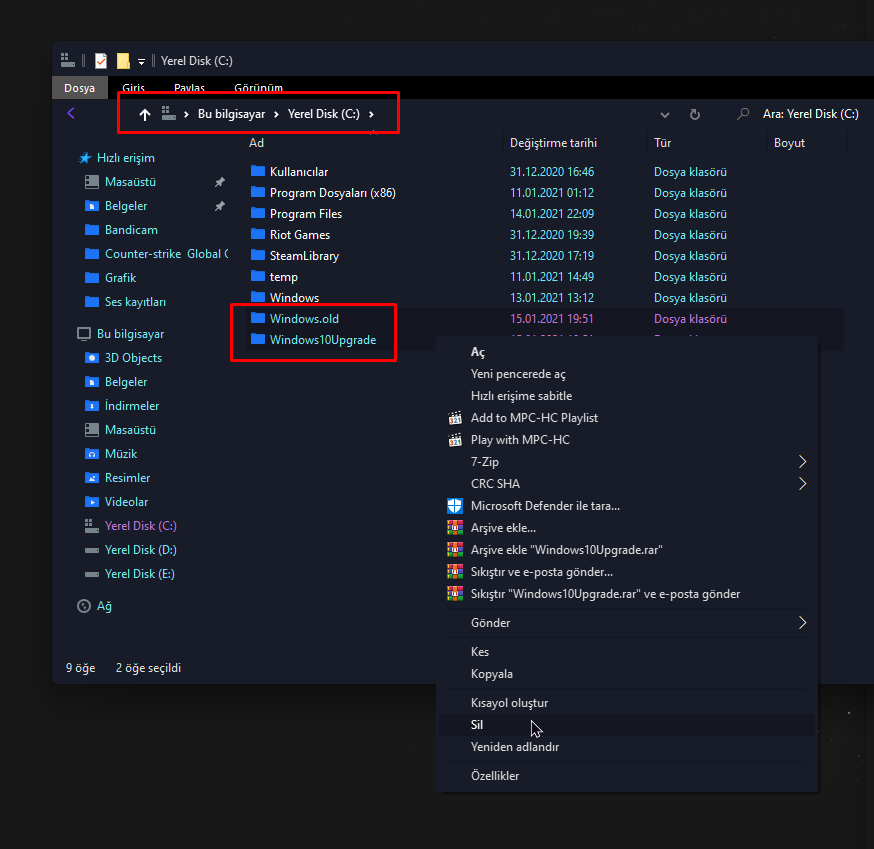This screenshot has height=849, width=874.
Task: Choose Aç in the context menu
Action: pos(478,352)
